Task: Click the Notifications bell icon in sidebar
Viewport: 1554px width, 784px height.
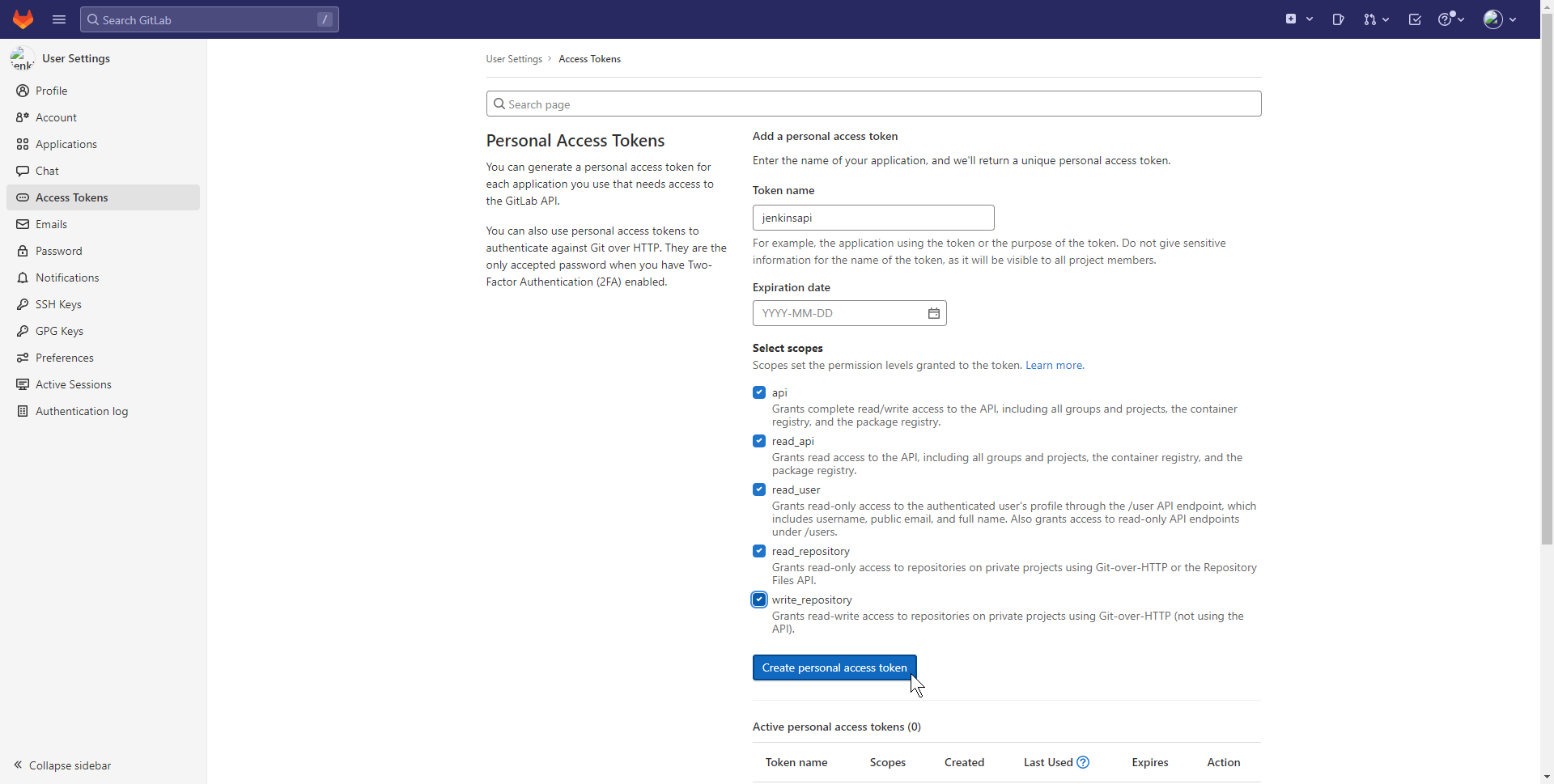Action: (x=23, y=278)
